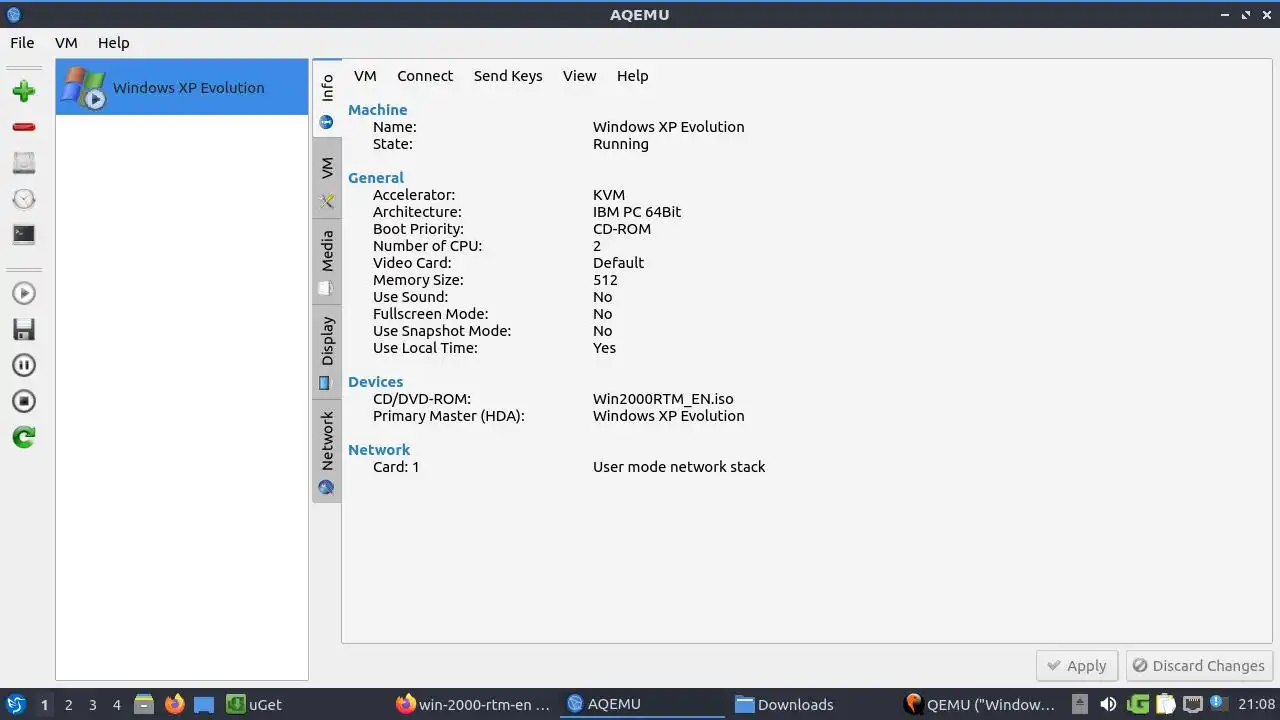Click the Devices section heading
The width and height of the screenshot is (1280, 720).
375,382
